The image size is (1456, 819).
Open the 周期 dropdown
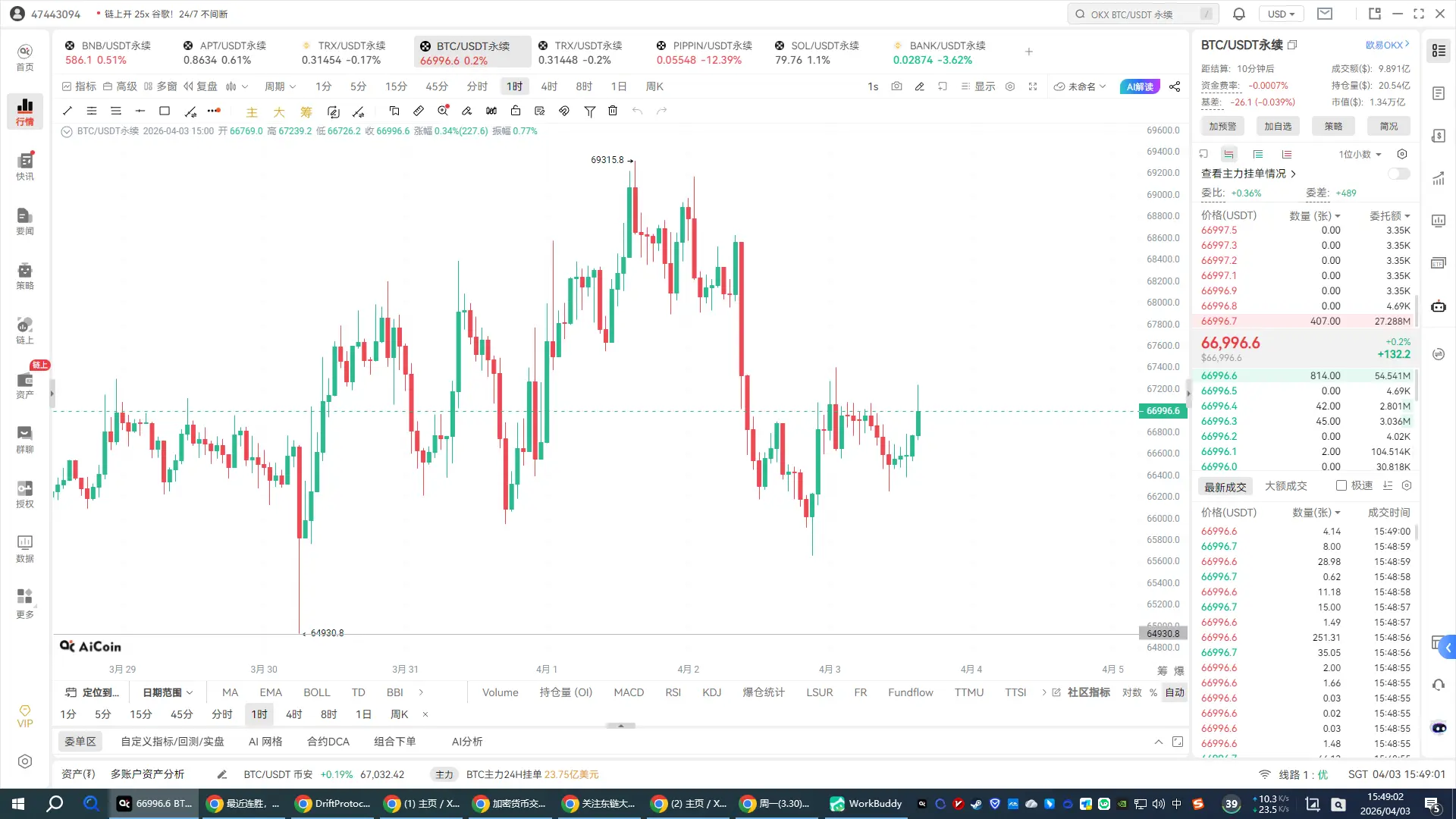click(280, 86)
